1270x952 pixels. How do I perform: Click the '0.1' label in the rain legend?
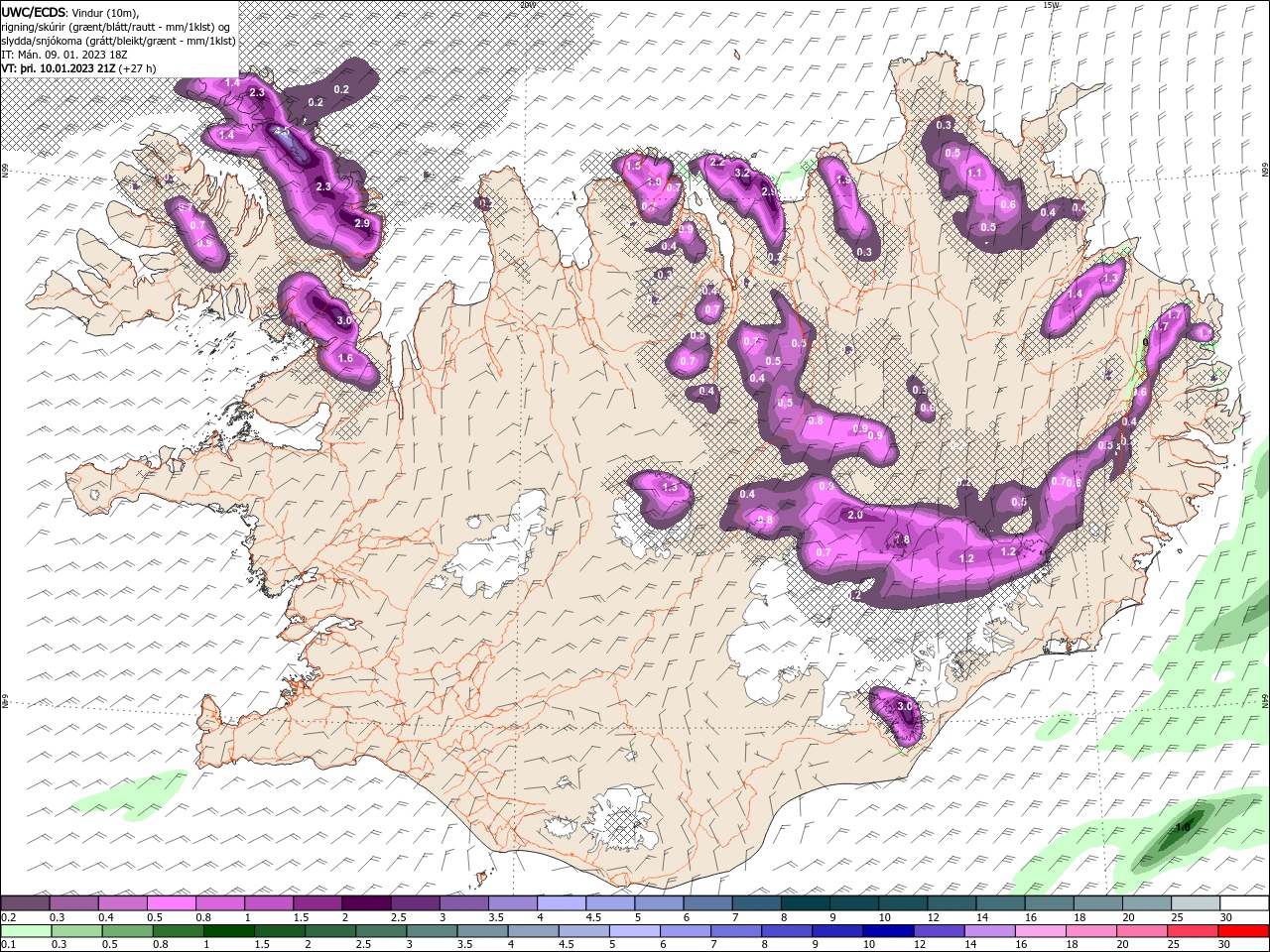(x=8, y=944)
